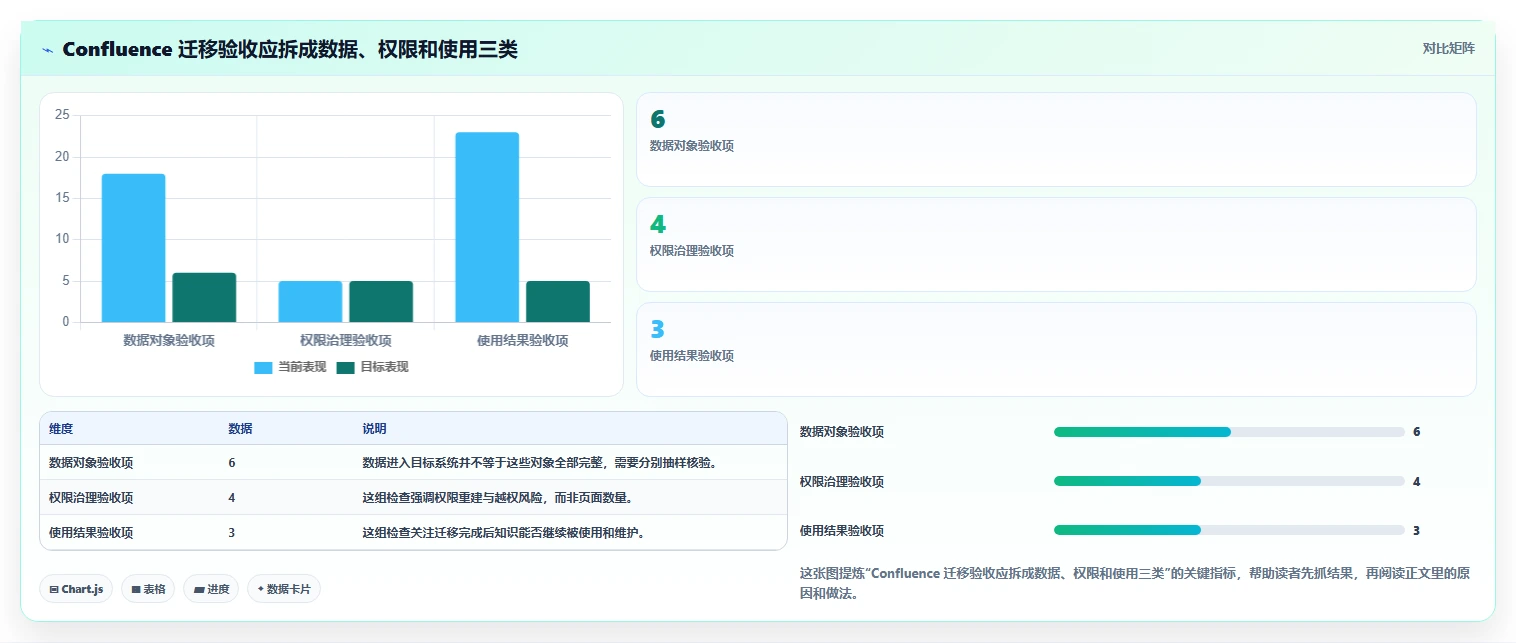Click table cell 权限治理验收项 in 维度 column
The width and height of the screenshot is (1516, 643).
point(91,498)
